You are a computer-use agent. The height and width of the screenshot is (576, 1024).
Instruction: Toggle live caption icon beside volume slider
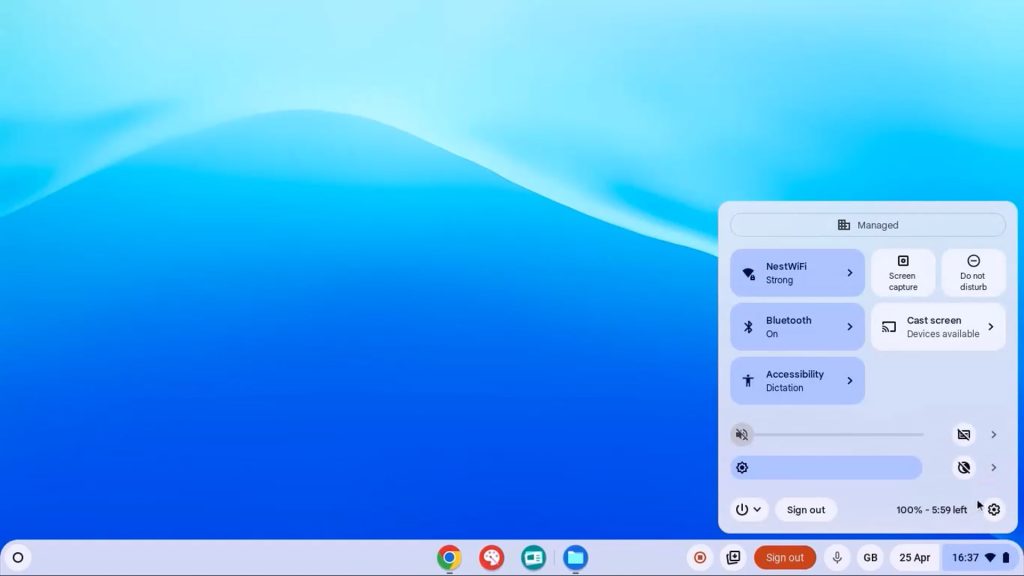point(964,435)
